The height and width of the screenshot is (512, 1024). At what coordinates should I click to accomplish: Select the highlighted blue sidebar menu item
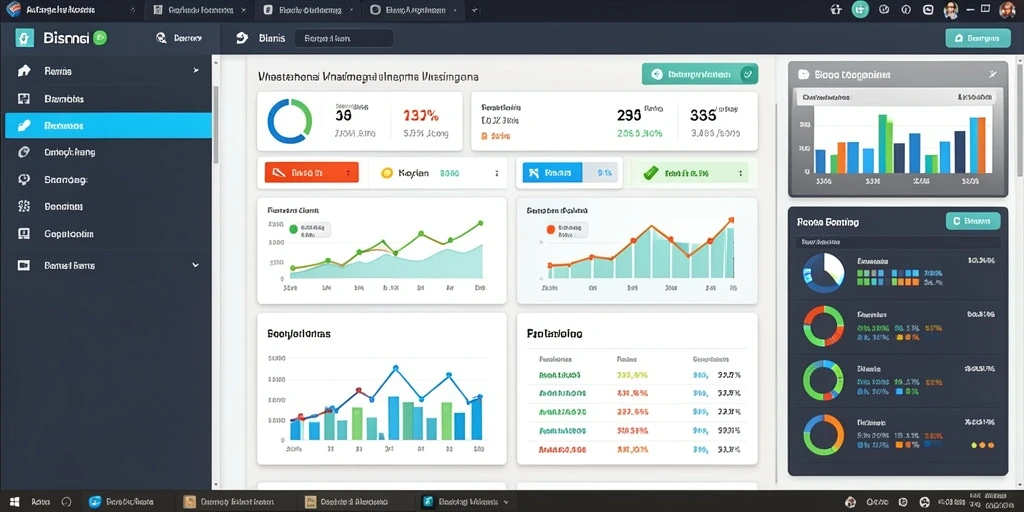coord(108,125)
